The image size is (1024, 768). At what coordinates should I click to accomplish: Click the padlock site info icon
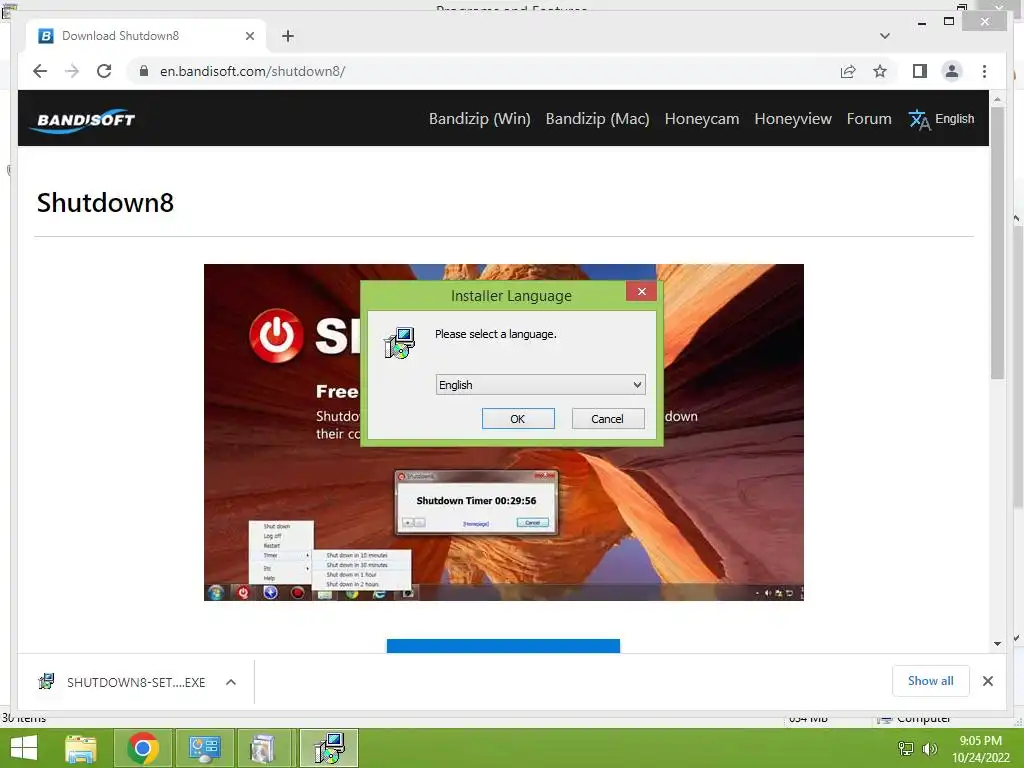click(144, 71)
